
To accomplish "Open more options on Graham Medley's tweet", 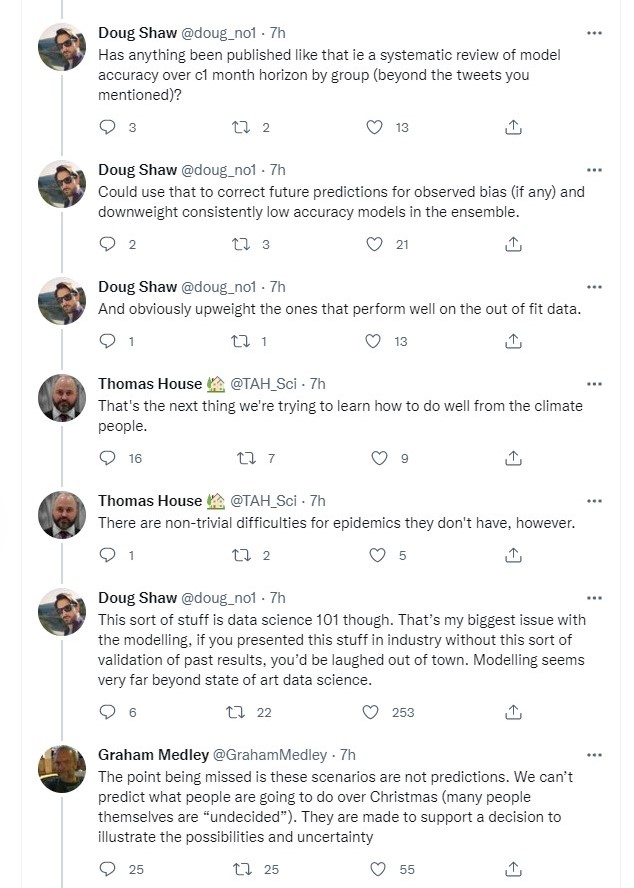I will coord(594,755).
